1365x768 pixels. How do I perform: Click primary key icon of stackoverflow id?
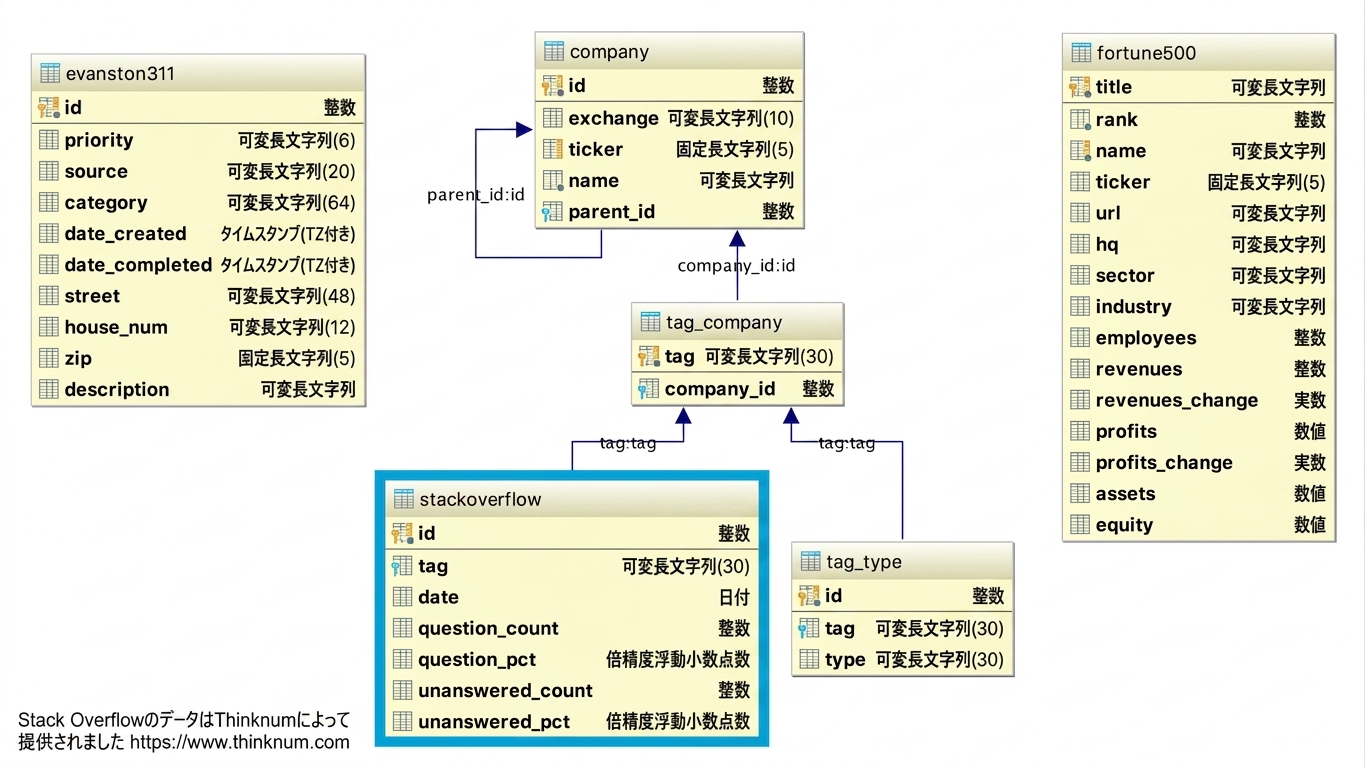pyautogui.click(x=402, y=533)
